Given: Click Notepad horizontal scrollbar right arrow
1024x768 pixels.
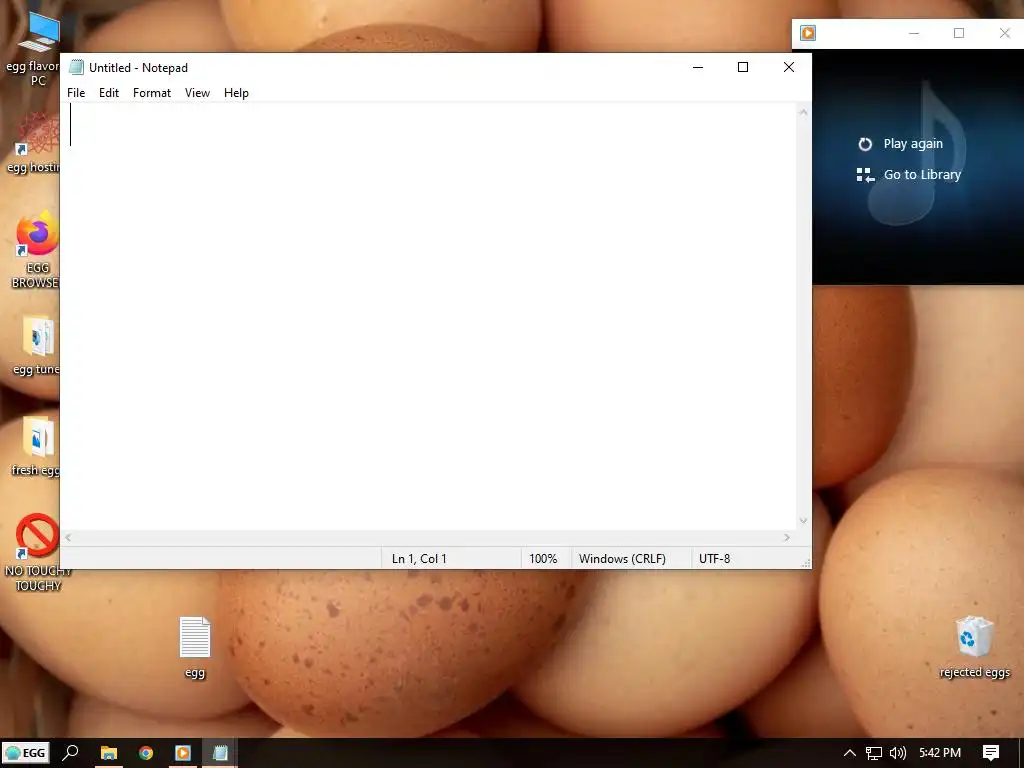Looking at the screenshot, I should (x=787, y=537).
